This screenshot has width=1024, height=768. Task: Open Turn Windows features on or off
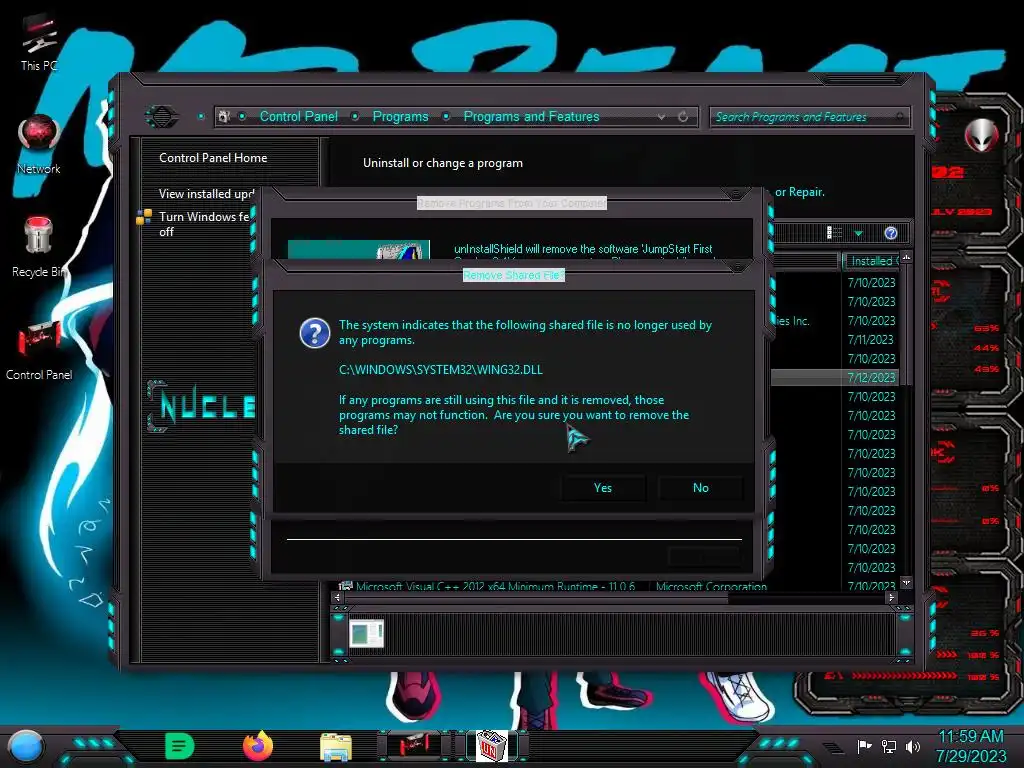click(x=204, y=224)
